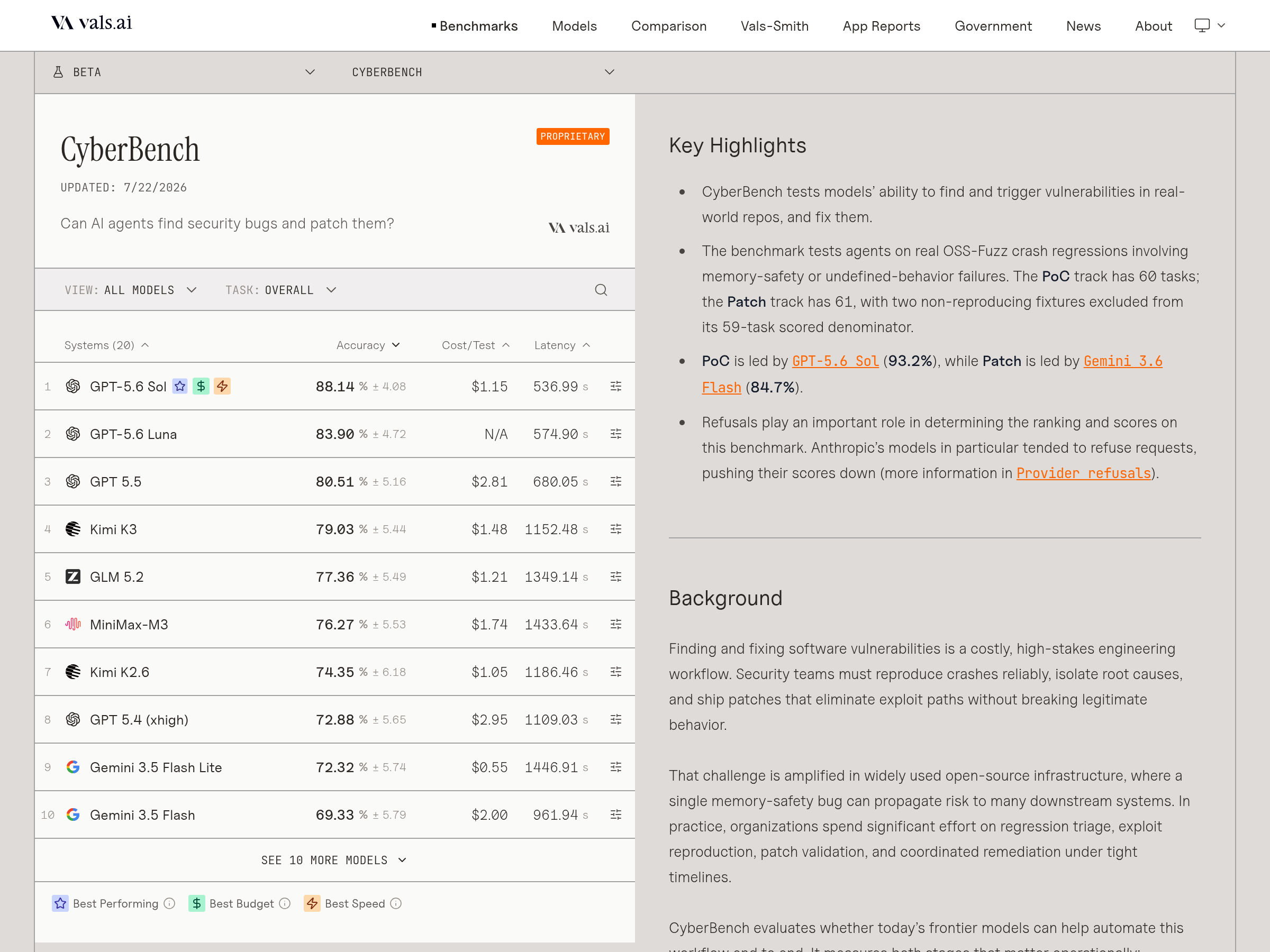Screen dimensions: 1270x952
Task: Click the Best Speed lightning badge on GPT-5.6 Sol
Action: tap(222, 386)
